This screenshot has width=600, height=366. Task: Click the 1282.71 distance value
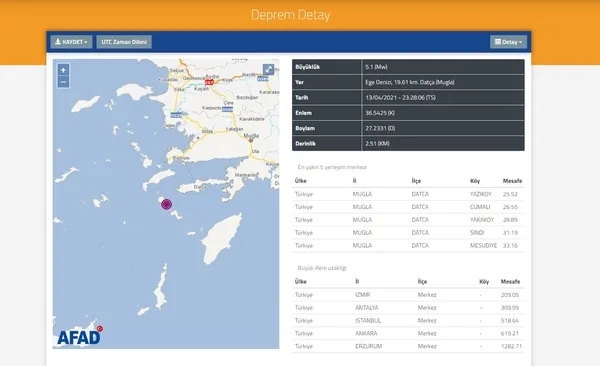[x=511, y=346]
